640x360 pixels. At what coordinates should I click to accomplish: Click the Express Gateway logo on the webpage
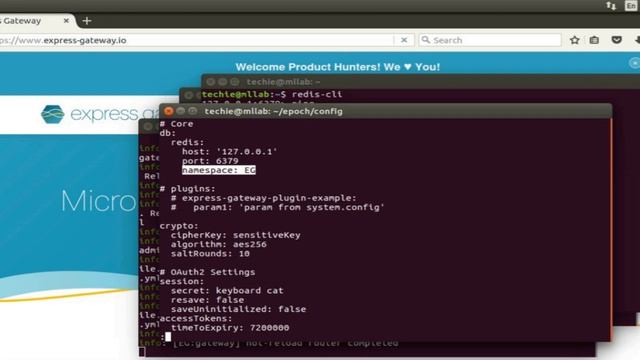pos(100,114)
